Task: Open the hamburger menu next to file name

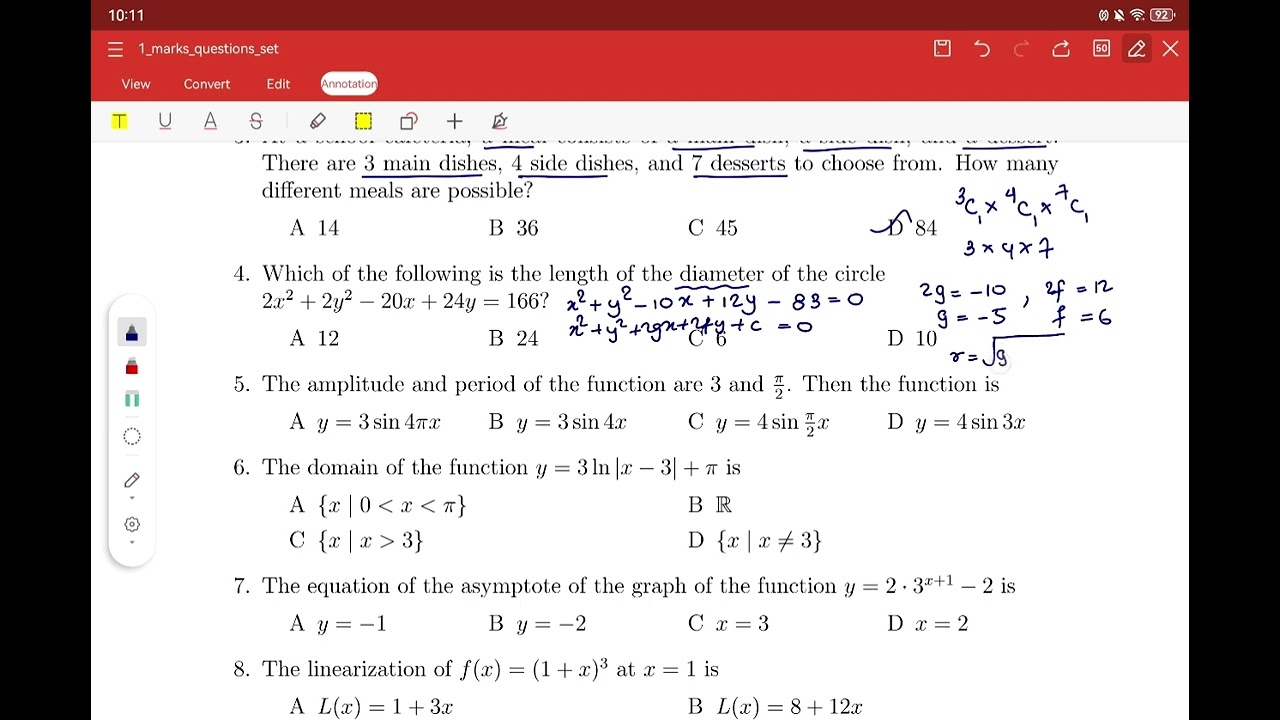Action: point(115,49)
